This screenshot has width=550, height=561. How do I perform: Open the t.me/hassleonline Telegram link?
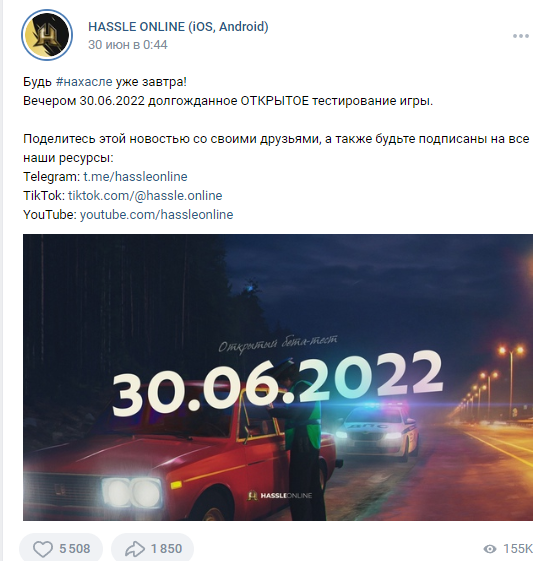point(135,177)
